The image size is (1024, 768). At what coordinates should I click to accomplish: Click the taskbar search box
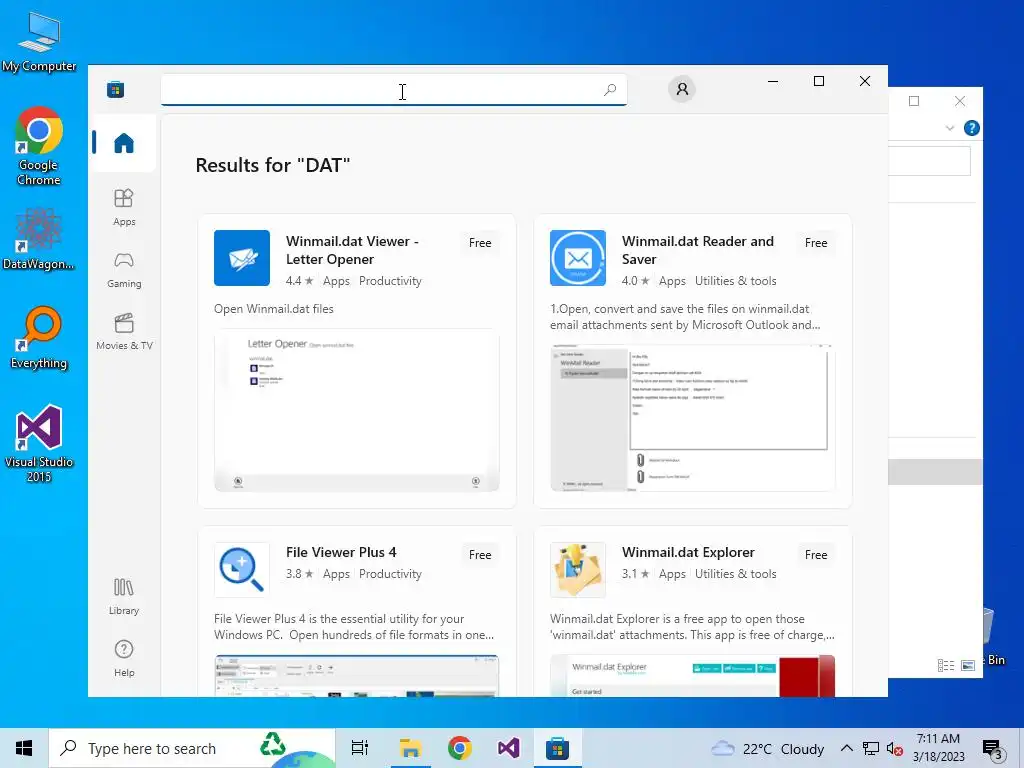pyautogui.click(x=192, y=748)
